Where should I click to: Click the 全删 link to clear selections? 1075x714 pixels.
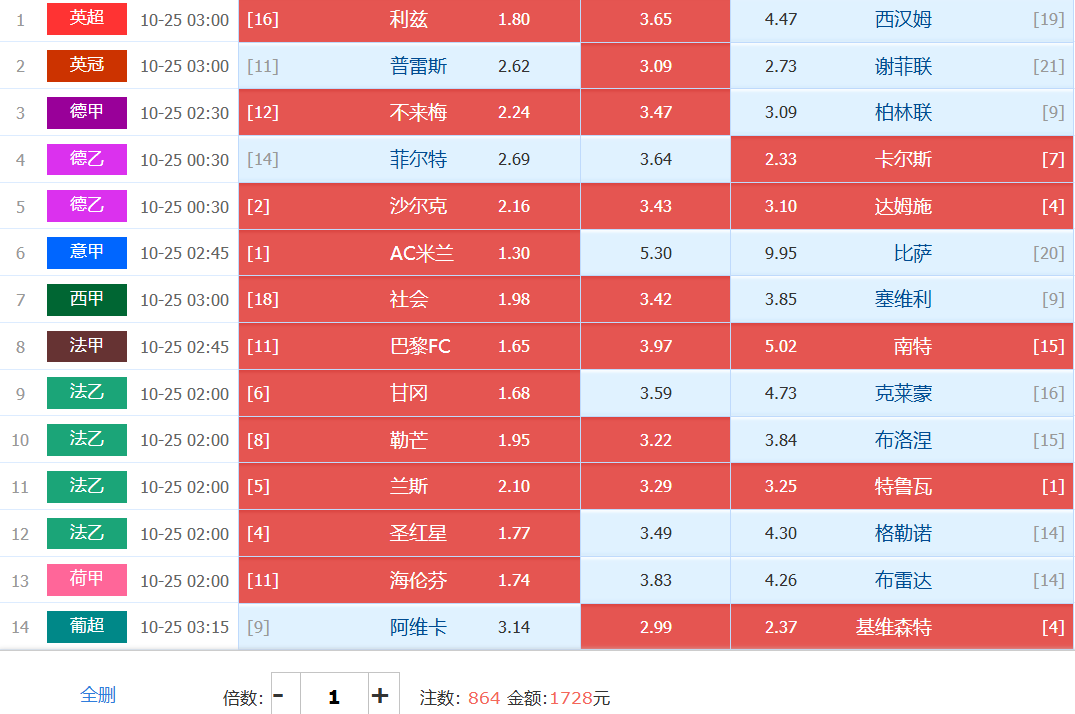(x=98, y=695)
